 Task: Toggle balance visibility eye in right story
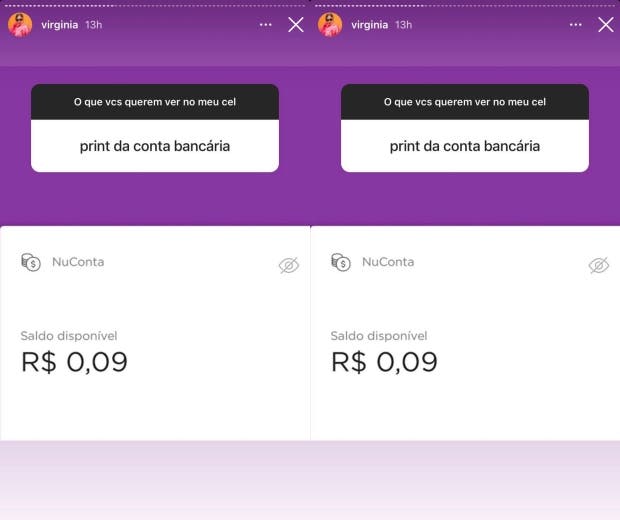tap(599, 265)
